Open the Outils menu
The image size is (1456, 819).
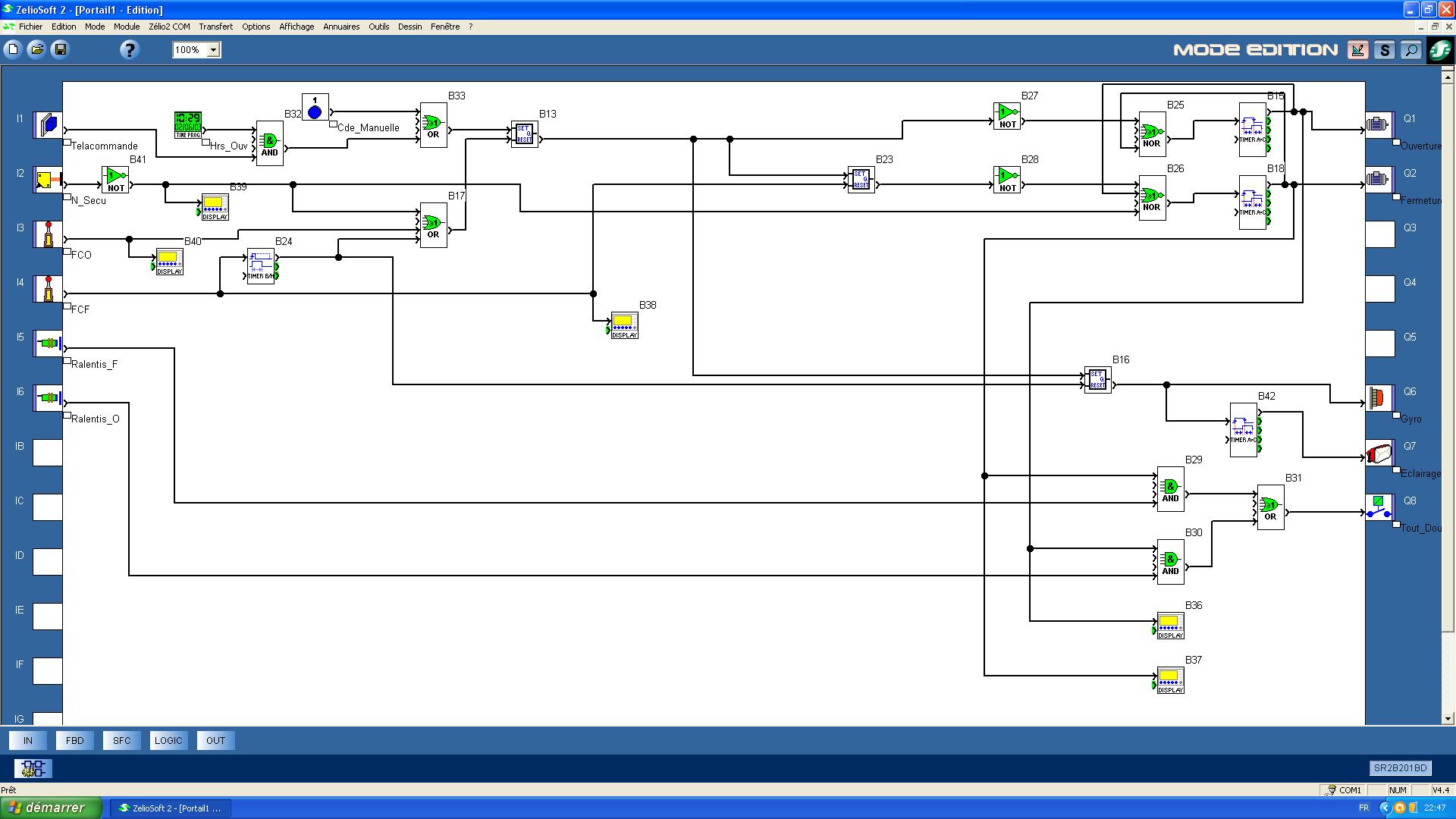pos(378,27)
